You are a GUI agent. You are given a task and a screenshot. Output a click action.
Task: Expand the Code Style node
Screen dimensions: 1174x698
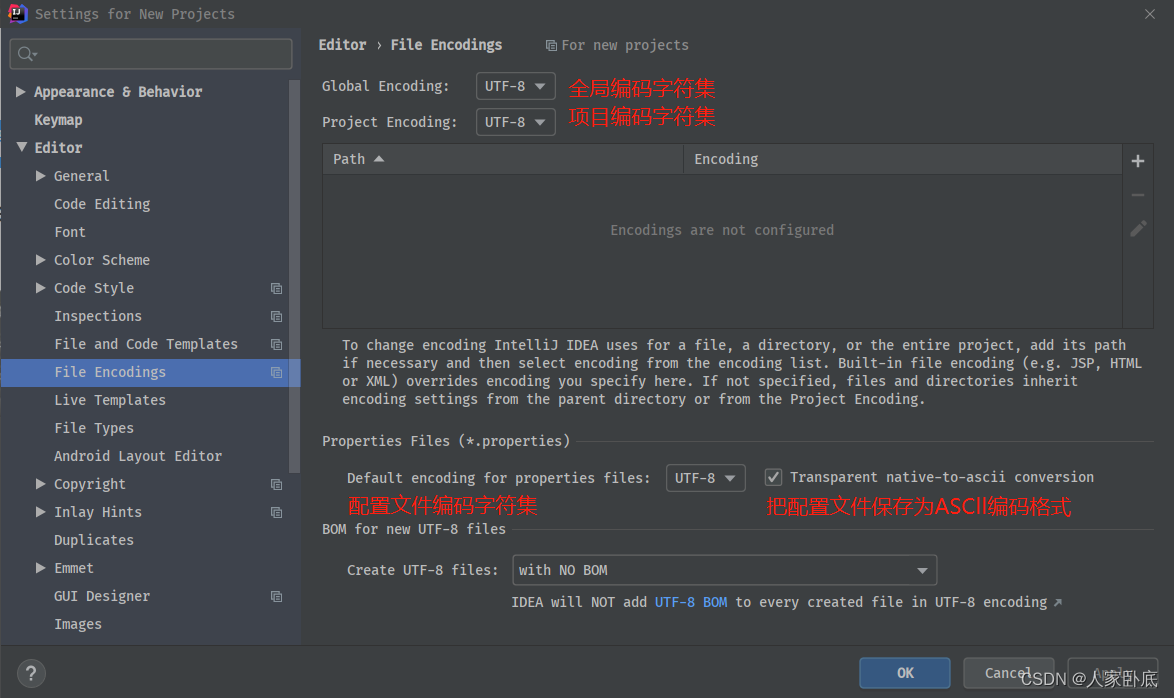click(40, 288)
